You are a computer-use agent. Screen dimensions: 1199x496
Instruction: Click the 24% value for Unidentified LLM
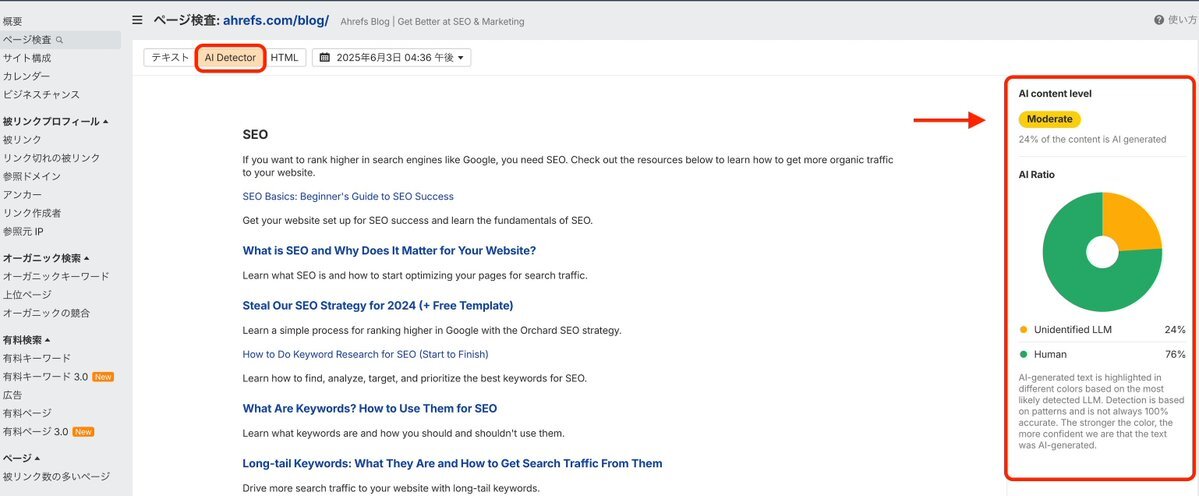pyautogui.click(x=1175, y=330)
